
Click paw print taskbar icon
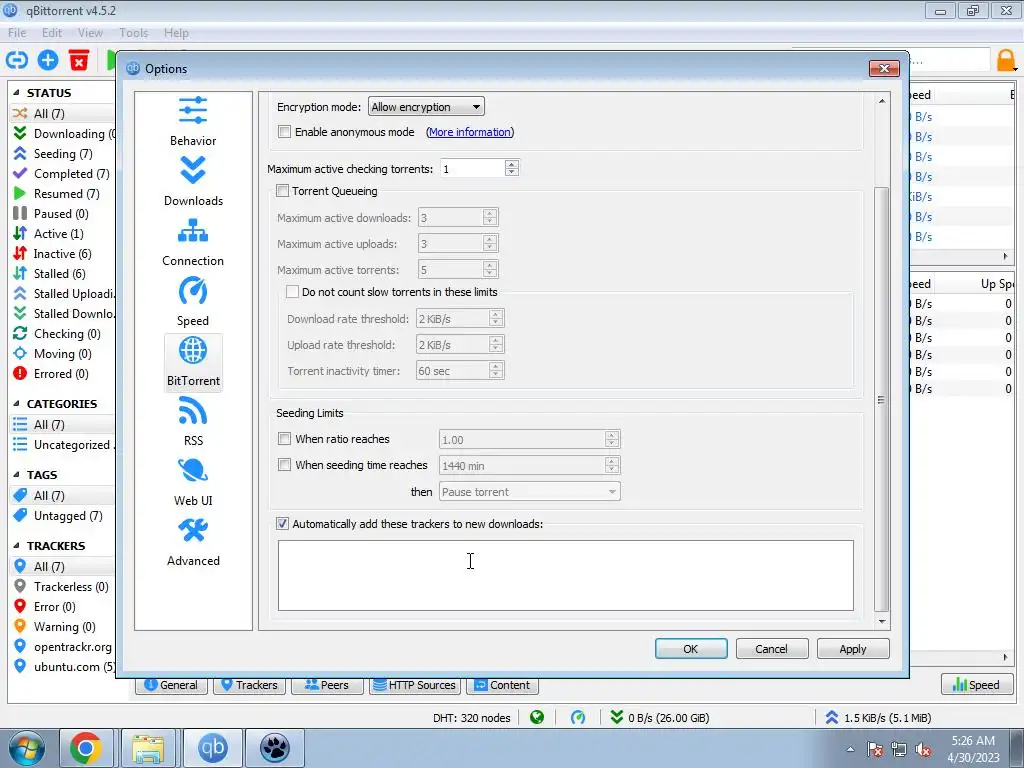(x=274, y=748)
